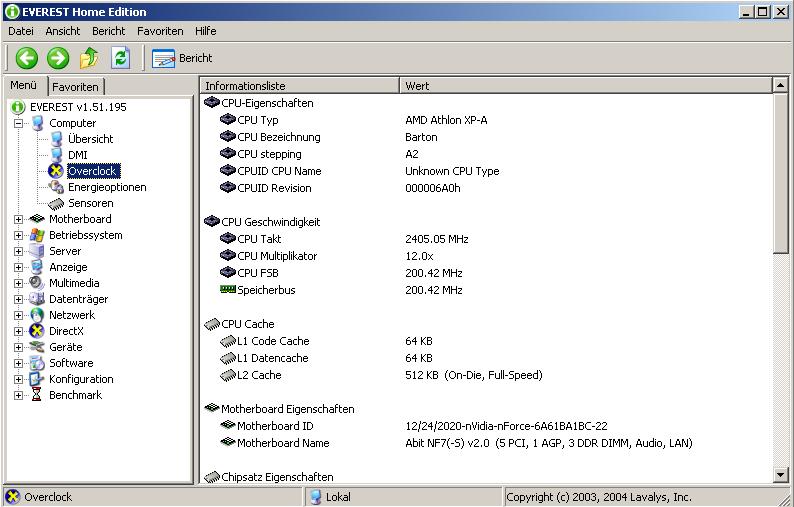Viewport: 794px width, 507px height.
Task: Click the DMI tree icon
Action: point(57,155)
